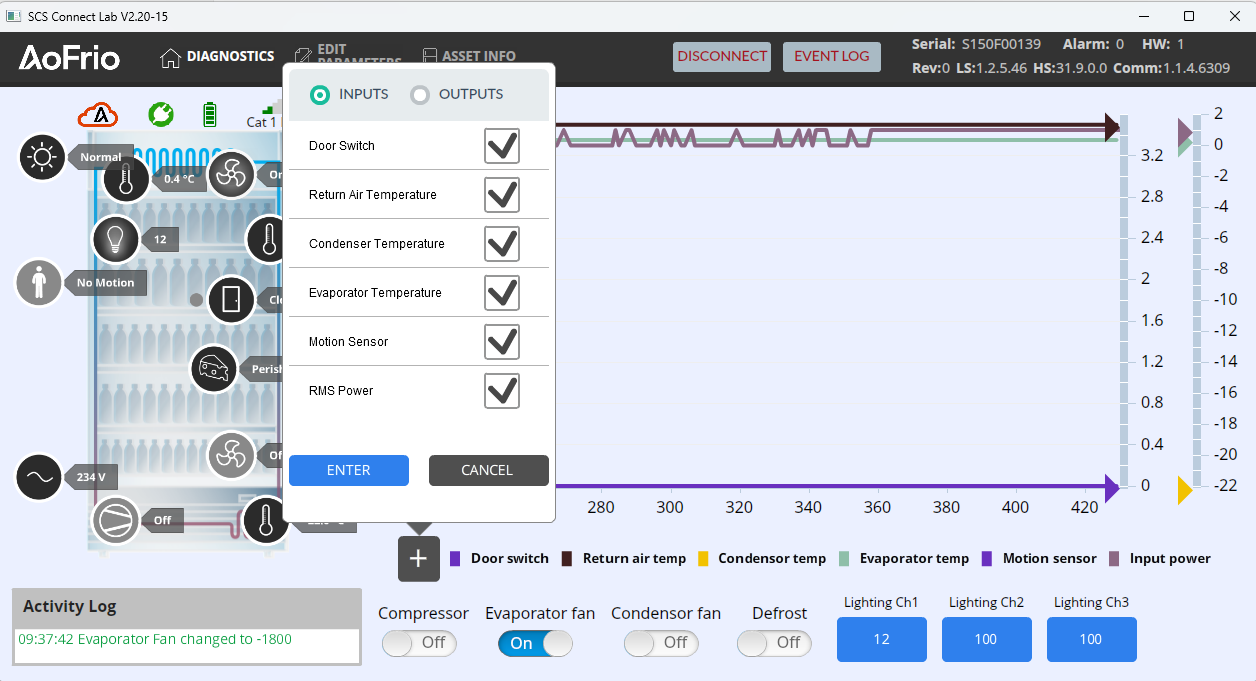
Task: Click the dark red arrow marker at graph top
Action: coord(1112,127)
